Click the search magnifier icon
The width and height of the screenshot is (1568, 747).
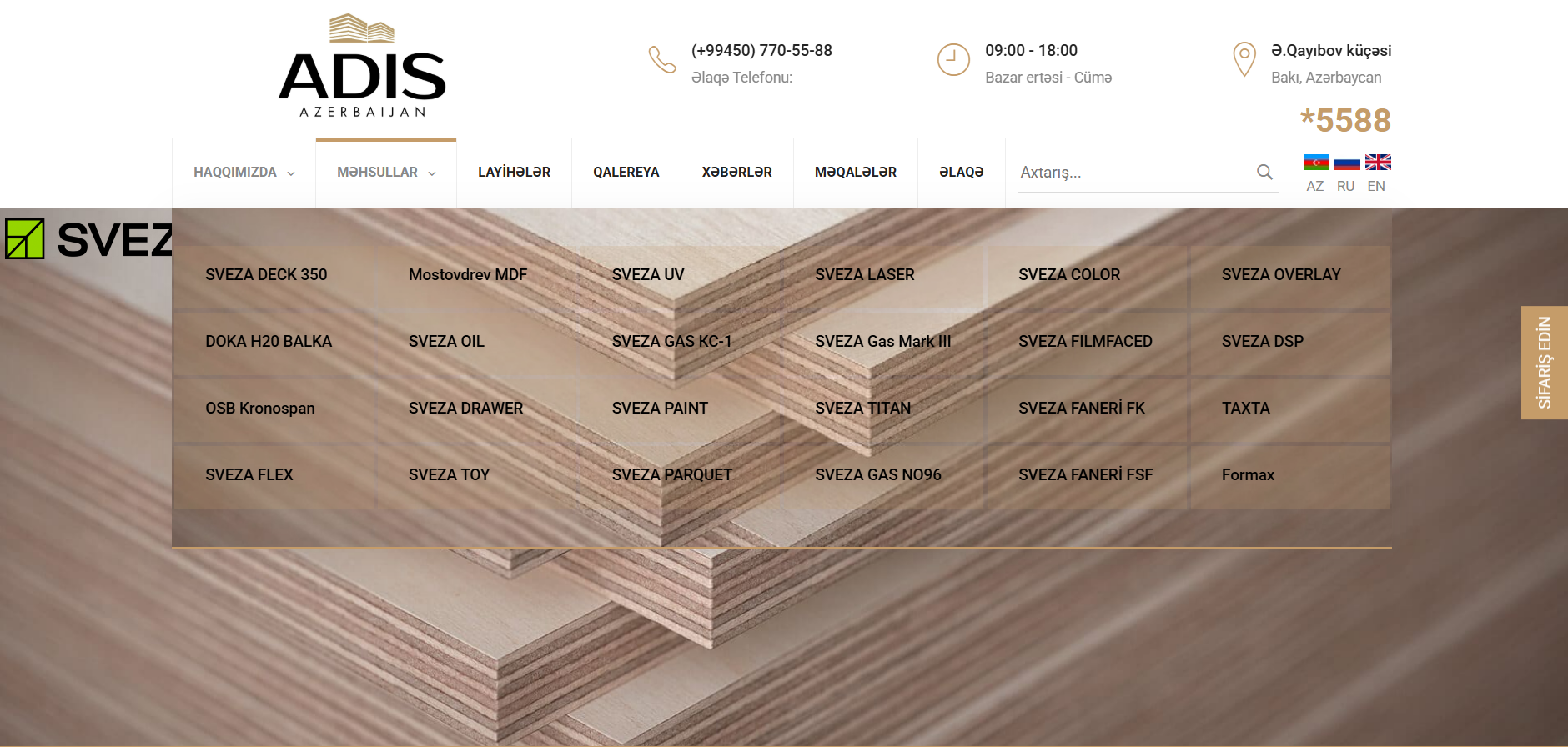[1264, 172]
